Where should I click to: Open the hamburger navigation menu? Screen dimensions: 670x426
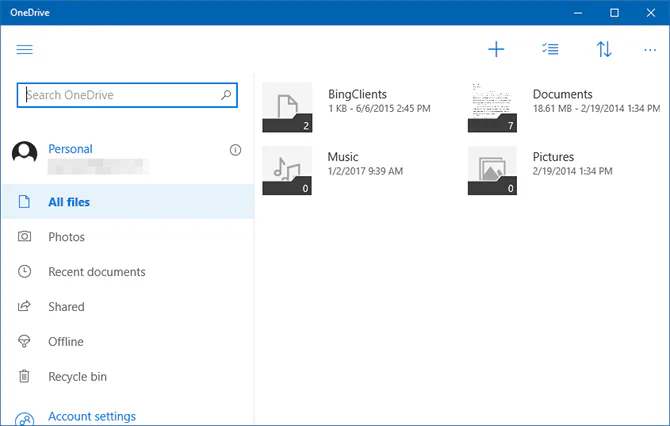[24, 50]
